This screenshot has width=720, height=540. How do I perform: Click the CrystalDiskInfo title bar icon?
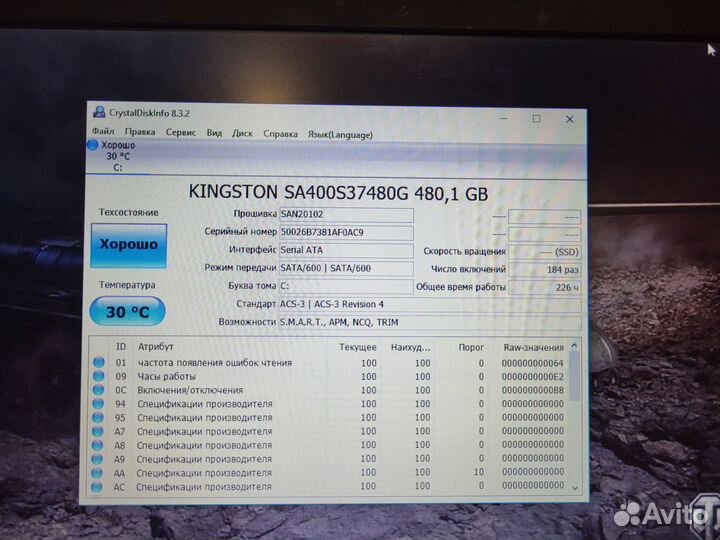99,112
